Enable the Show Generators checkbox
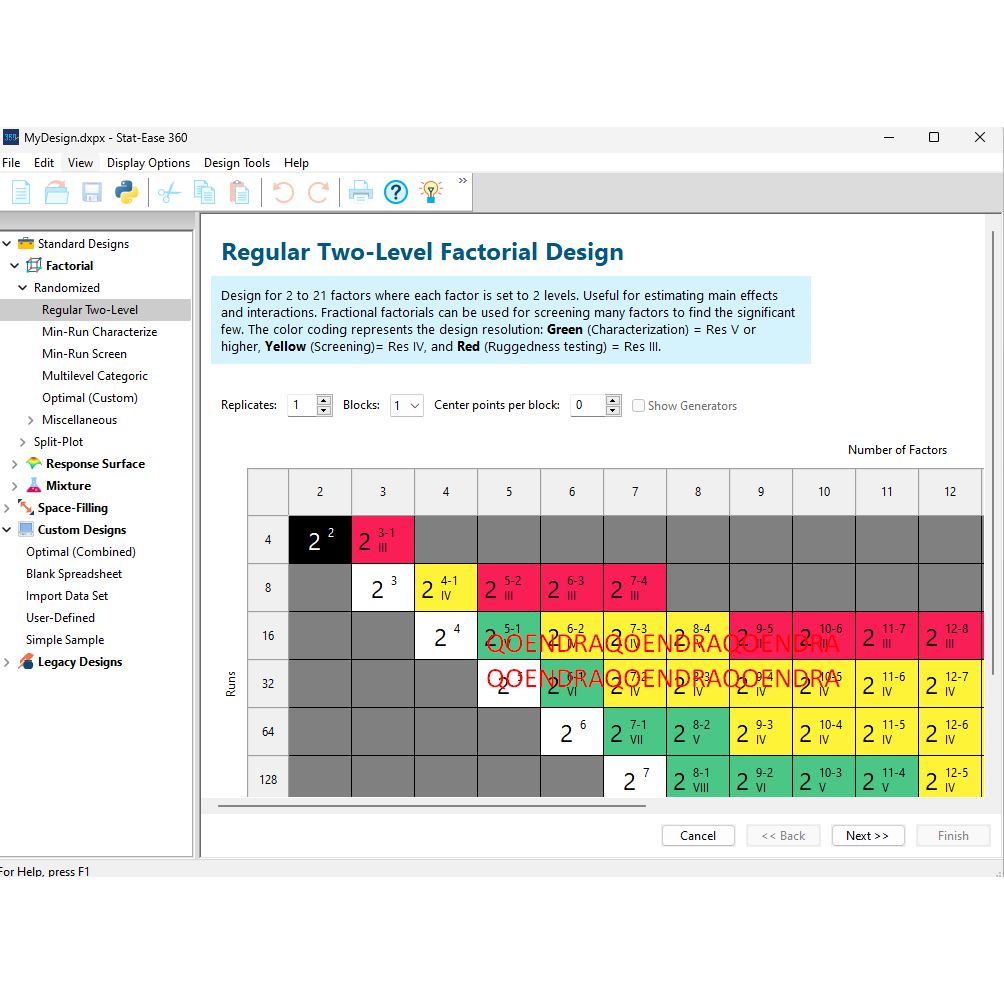Screen dimensions: 1004x1004 639,406
